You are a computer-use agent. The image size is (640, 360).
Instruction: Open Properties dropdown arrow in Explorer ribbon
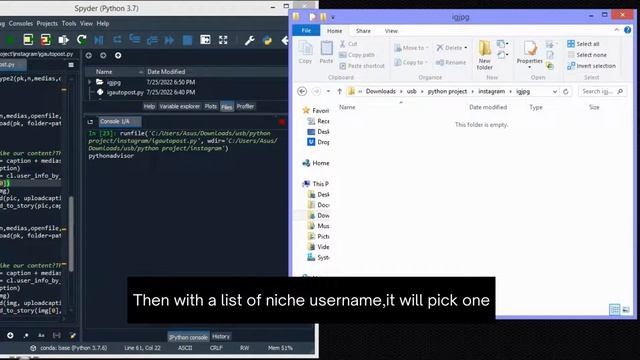529,67
